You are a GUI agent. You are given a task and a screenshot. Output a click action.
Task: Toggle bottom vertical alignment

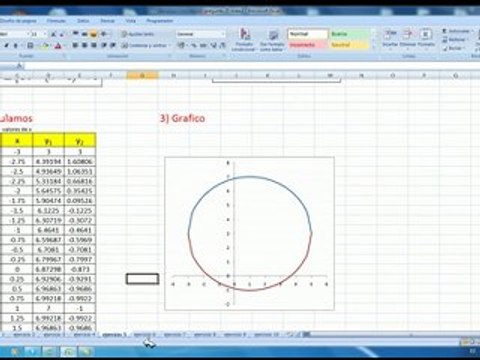click(94, 34)
